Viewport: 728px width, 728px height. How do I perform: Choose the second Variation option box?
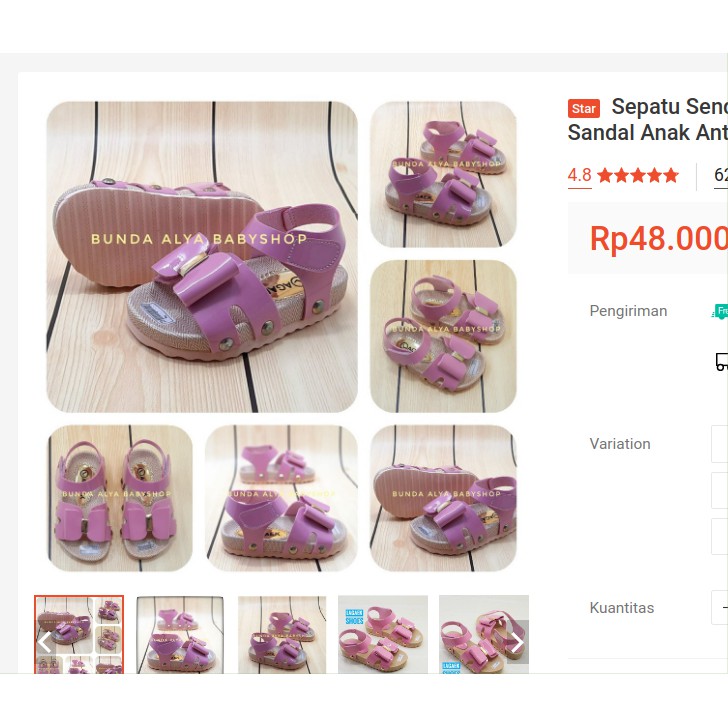[720, 490]
